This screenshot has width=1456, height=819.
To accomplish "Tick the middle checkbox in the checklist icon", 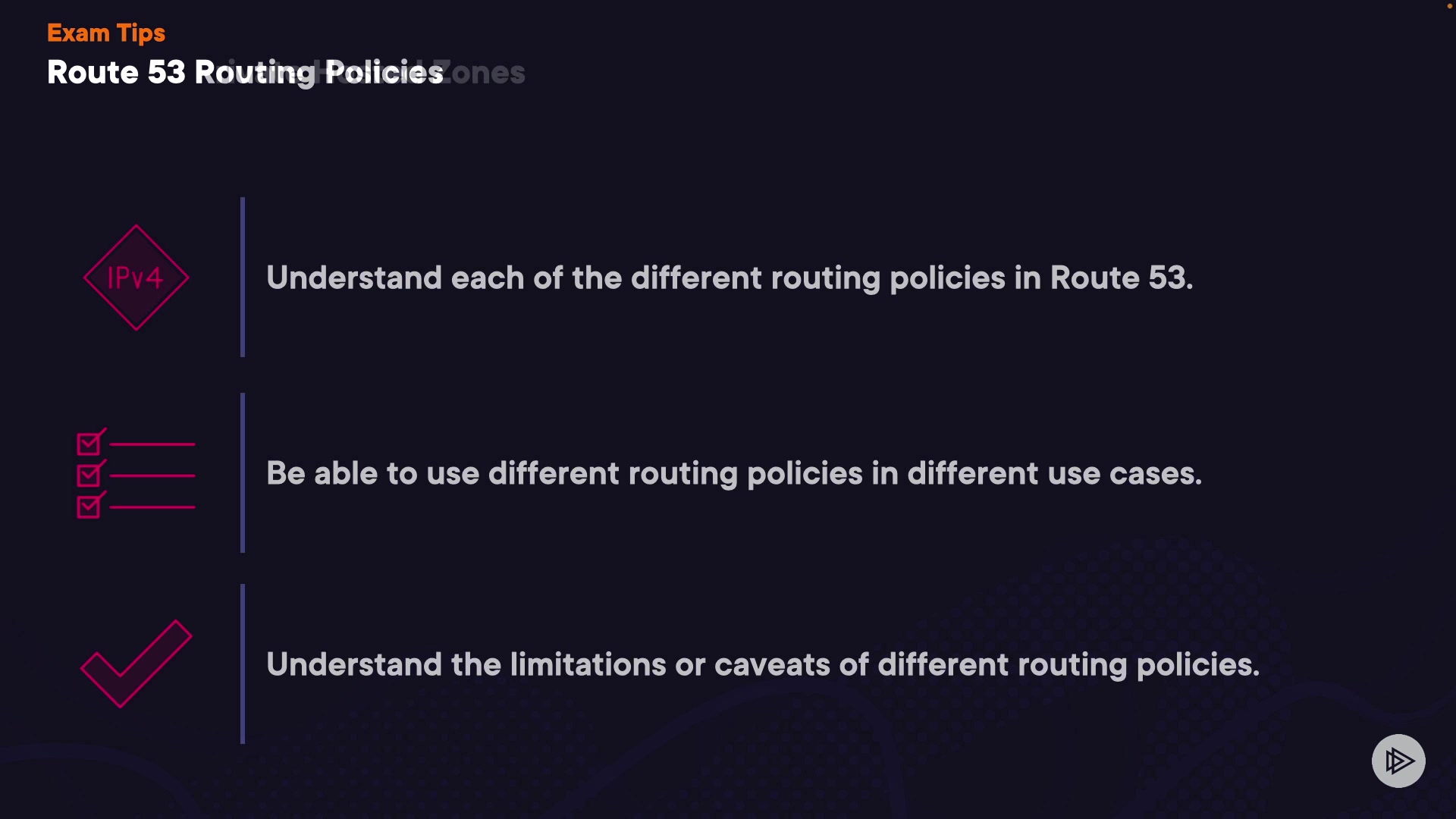I will tap(89, 475).
